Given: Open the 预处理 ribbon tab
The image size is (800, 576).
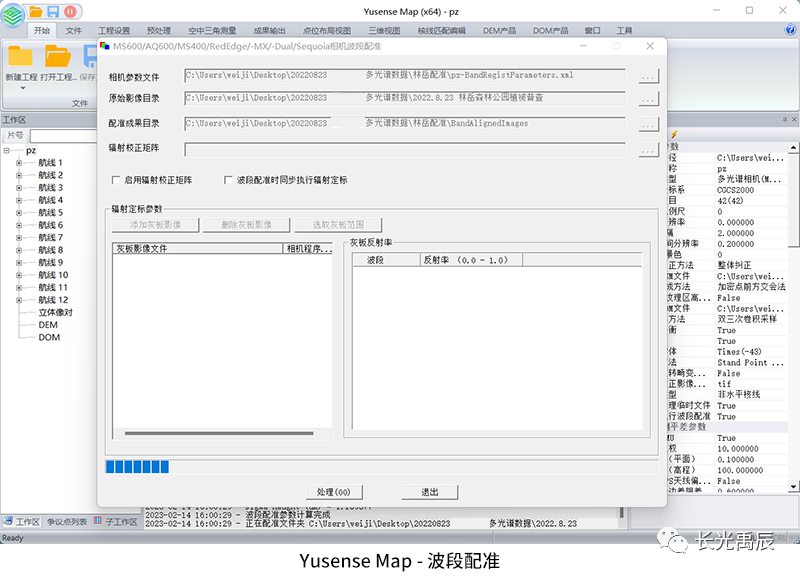Looking at the screenshot, I should click(x=159, y=31).
